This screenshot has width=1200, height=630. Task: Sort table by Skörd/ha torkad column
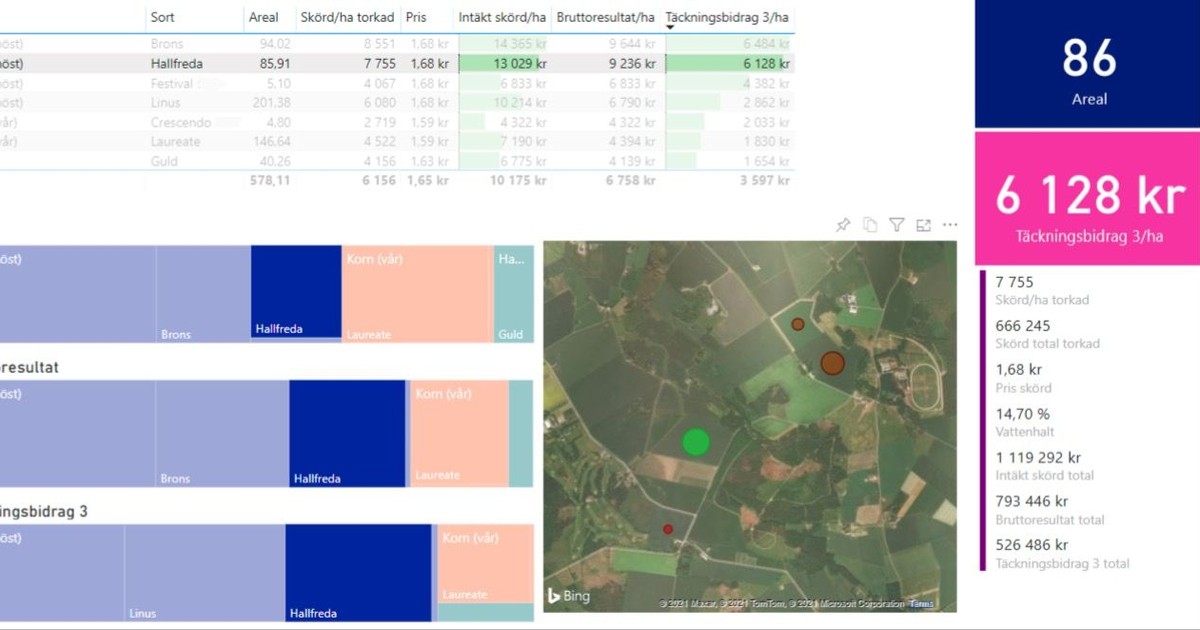click(x=347, y=18)
